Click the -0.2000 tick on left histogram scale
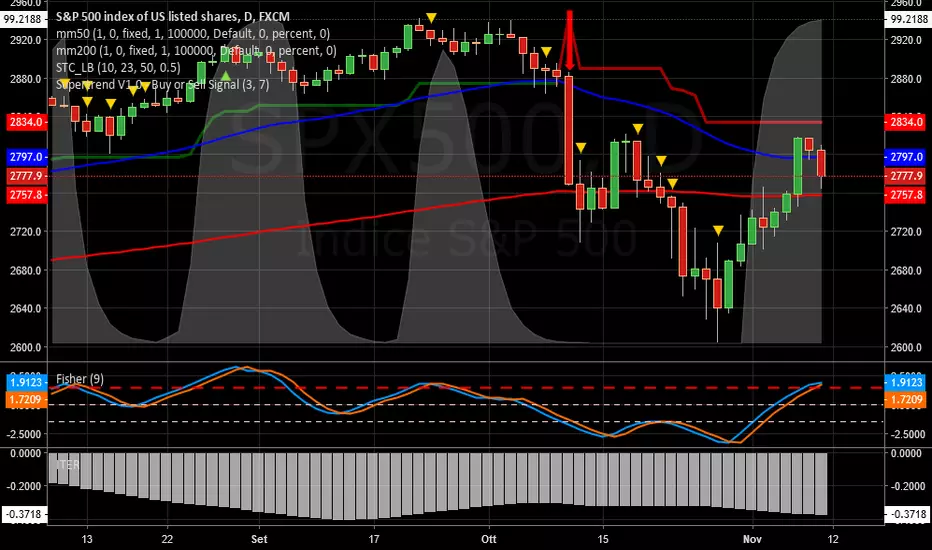This screenshot has width=932, height=550. tap(25, 486)
